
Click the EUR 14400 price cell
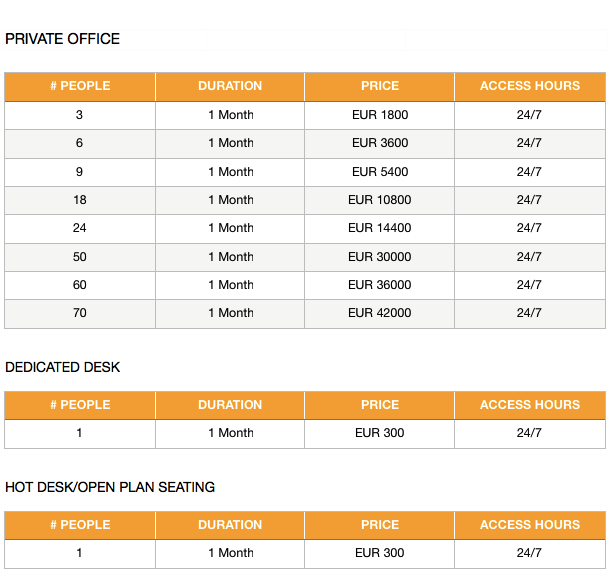pos(380,228)
